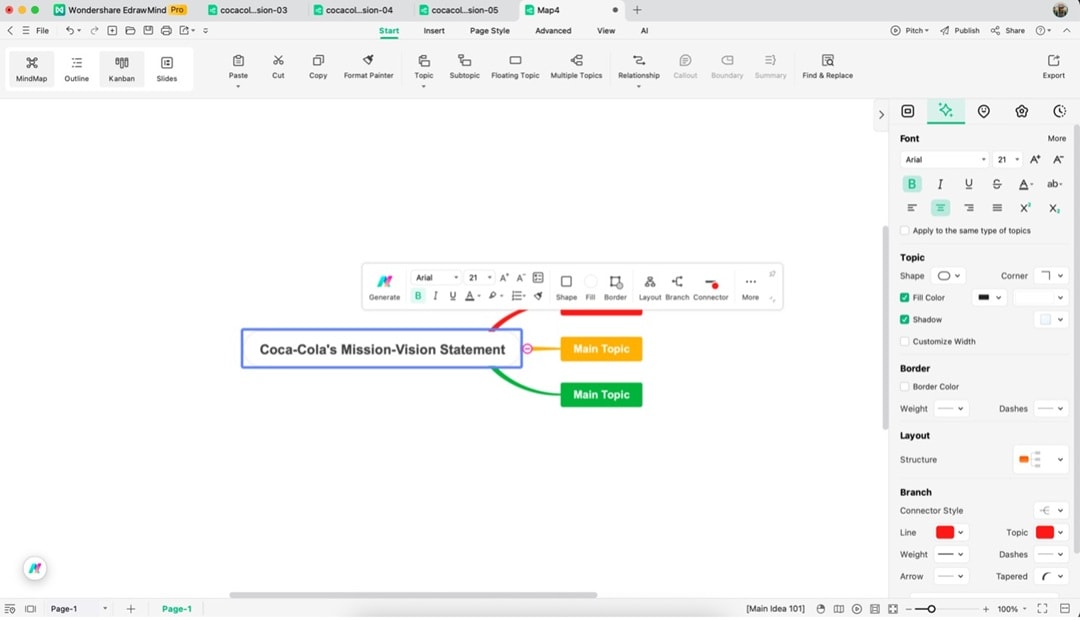Viewport: 1080px width, 620px height.
Task: Toggle Underline in the Font panel
Action: [968, 184]
